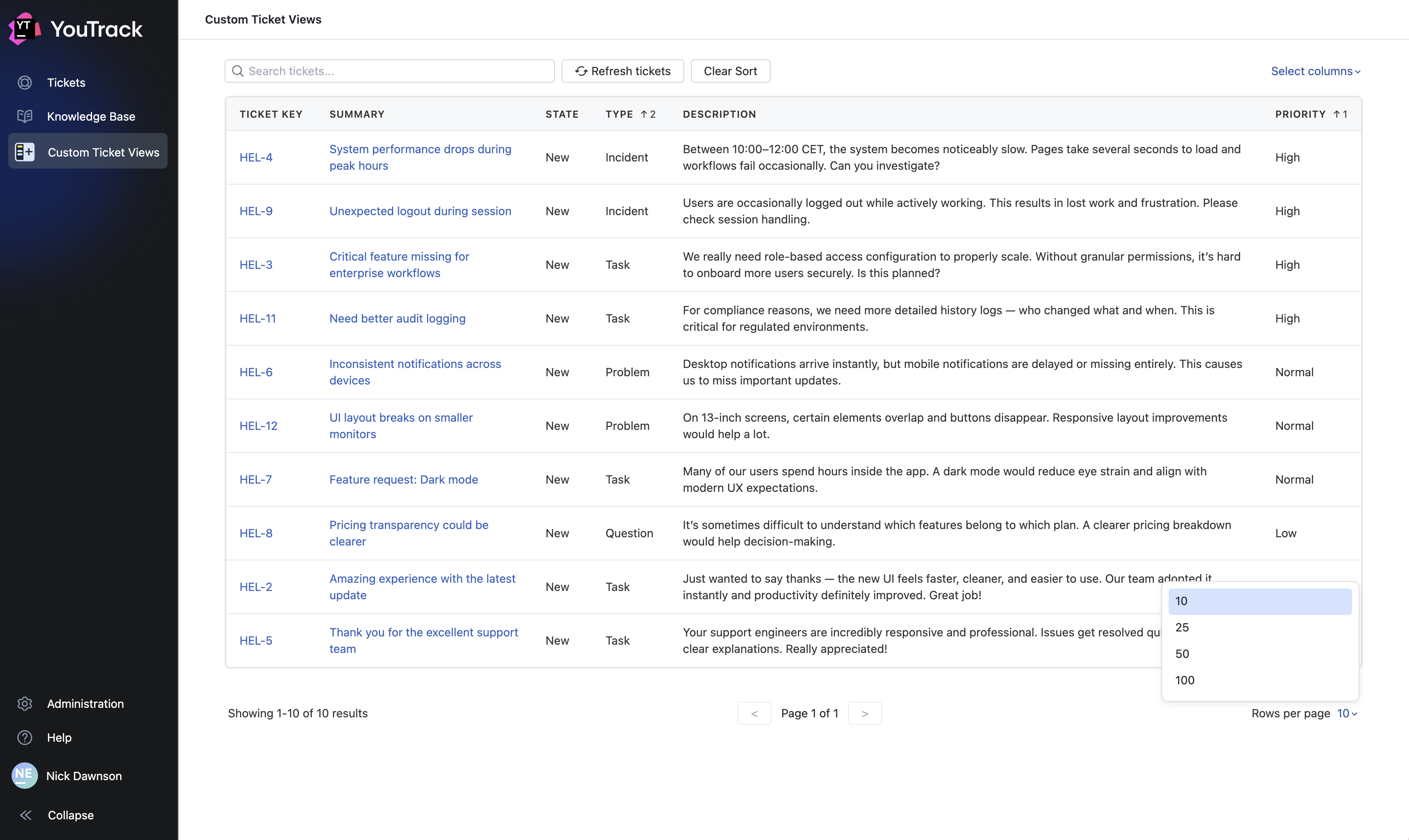Screen dimensions: 1409x840
Task: Open the Knowledge Base section
Action: coord(88,116)
